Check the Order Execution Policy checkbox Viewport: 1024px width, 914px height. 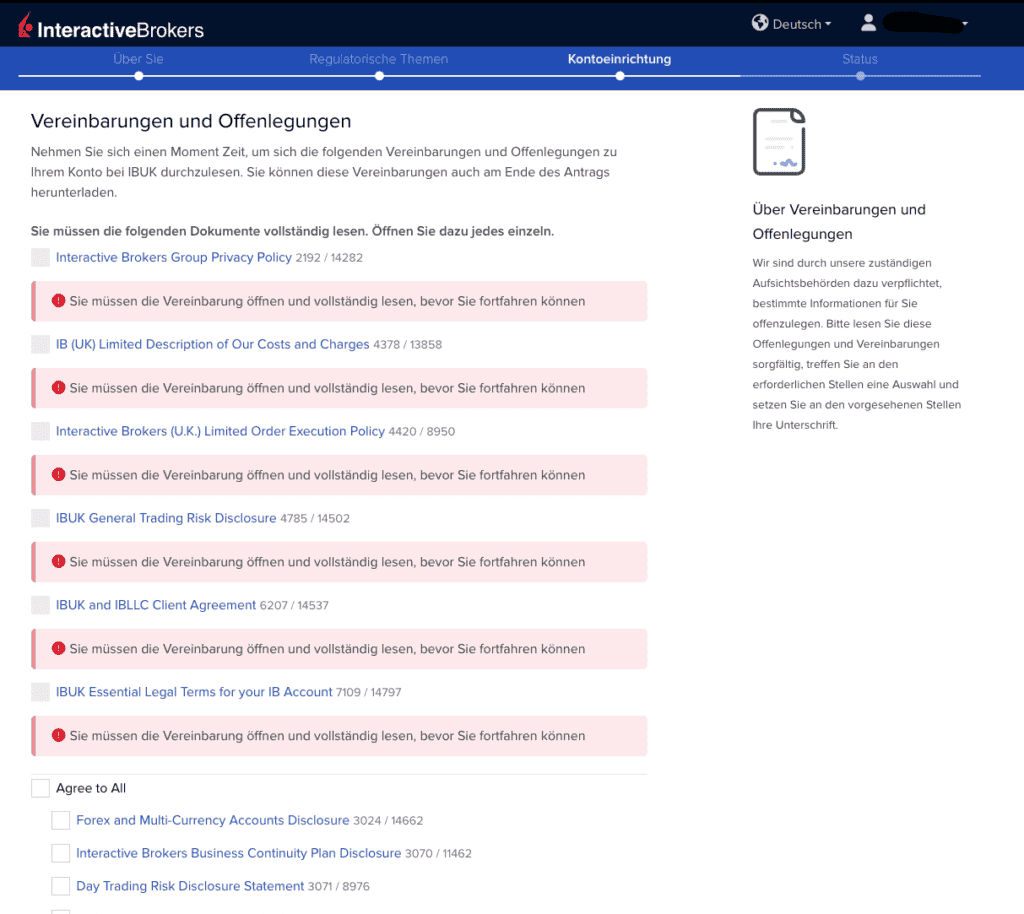coord(40,431)
